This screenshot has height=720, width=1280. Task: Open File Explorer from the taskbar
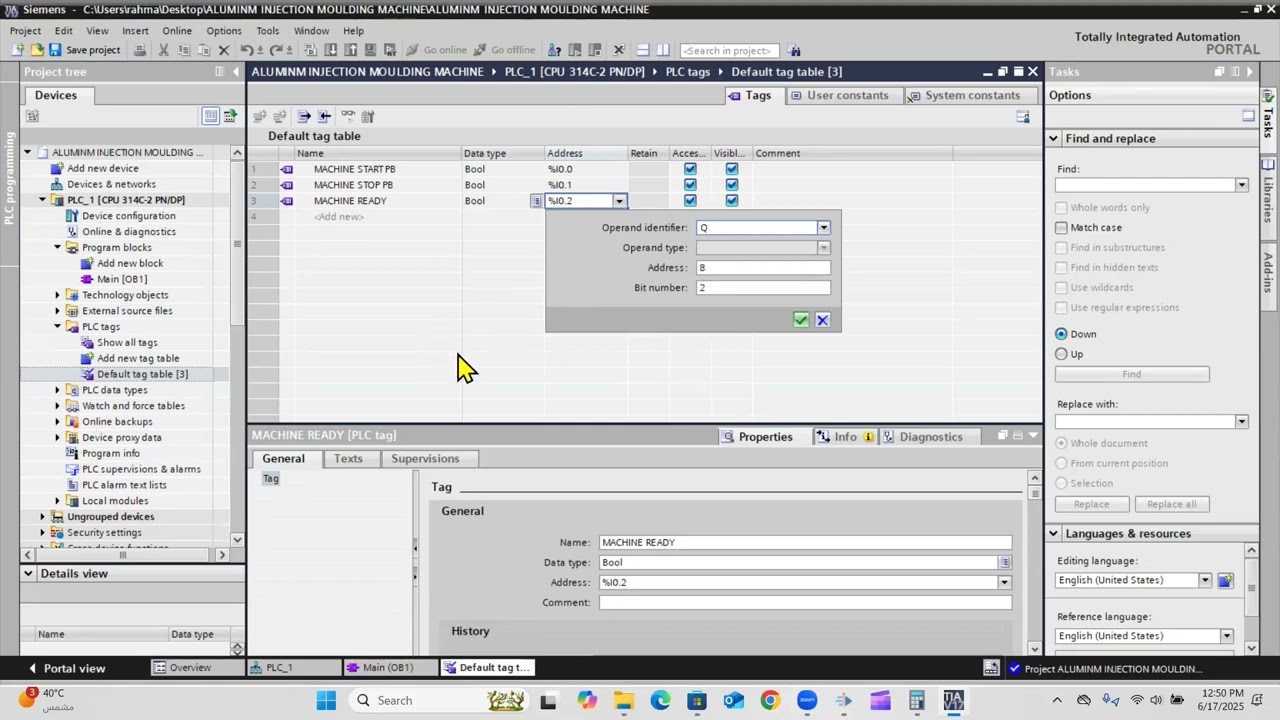click(624, 700)
